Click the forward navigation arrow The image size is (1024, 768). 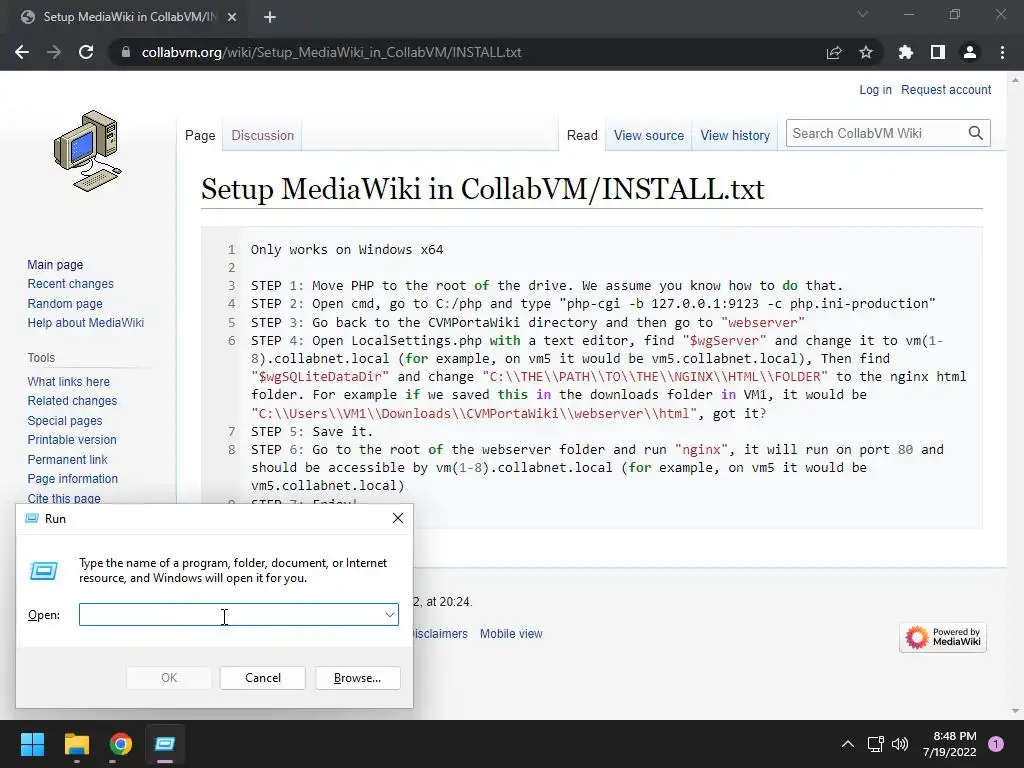pyautogui.click(x=54, y=52)
